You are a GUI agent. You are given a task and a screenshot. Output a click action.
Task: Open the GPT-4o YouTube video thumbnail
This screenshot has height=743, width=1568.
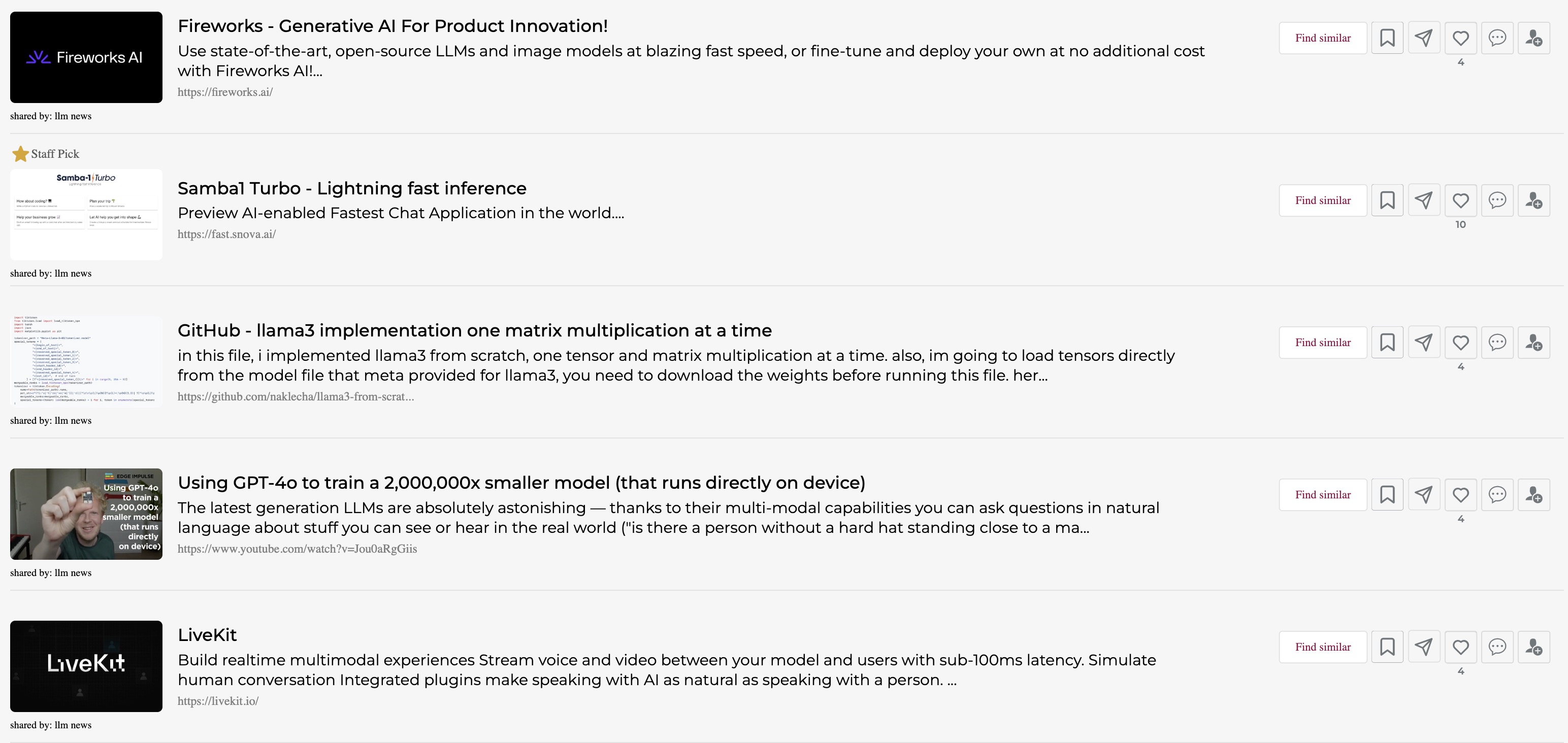(x=86, y=514)
